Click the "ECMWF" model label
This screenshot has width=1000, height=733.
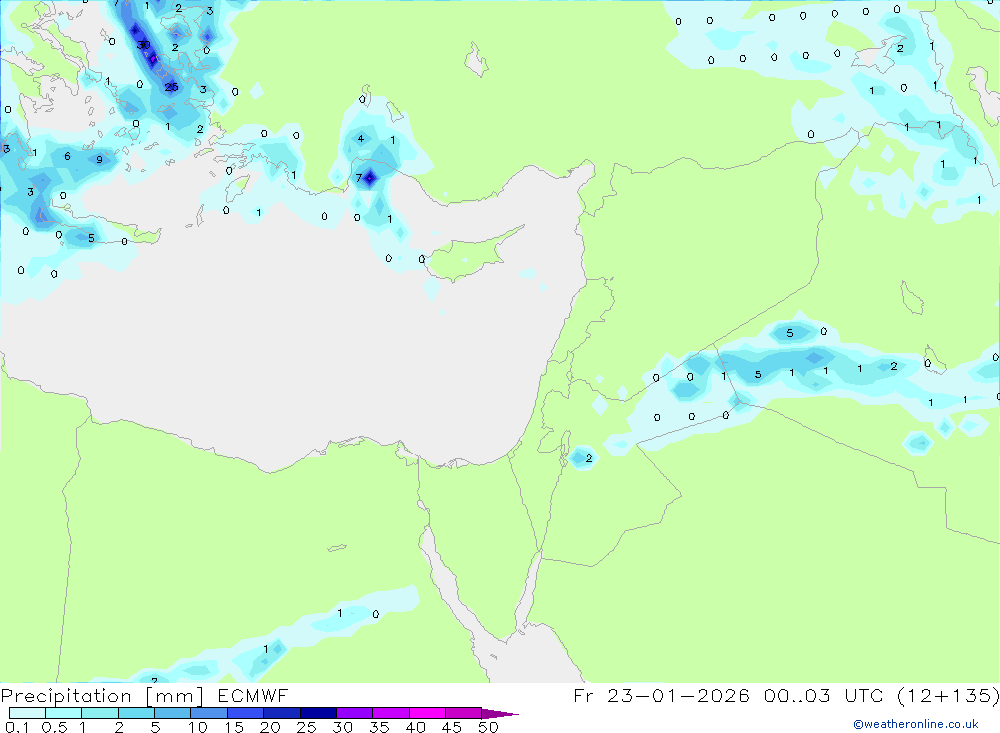pos(253,695)
